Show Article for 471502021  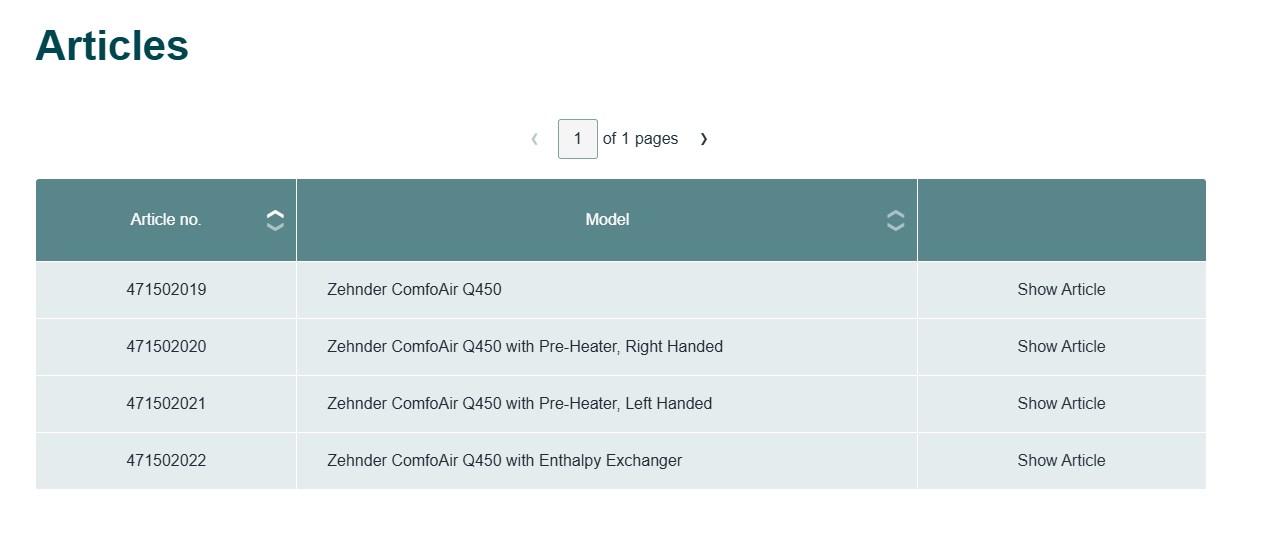click(x=1061, y=404)
